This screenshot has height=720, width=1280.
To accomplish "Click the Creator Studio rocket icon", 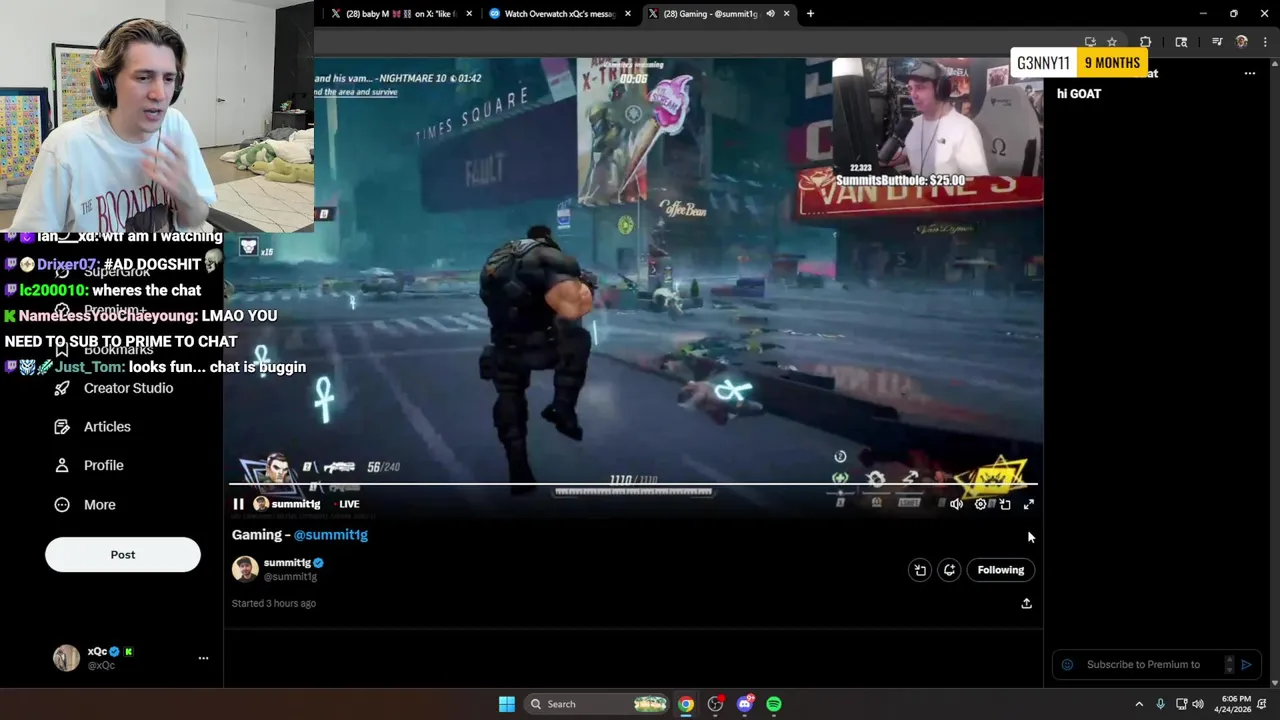I will pos(62,388).
